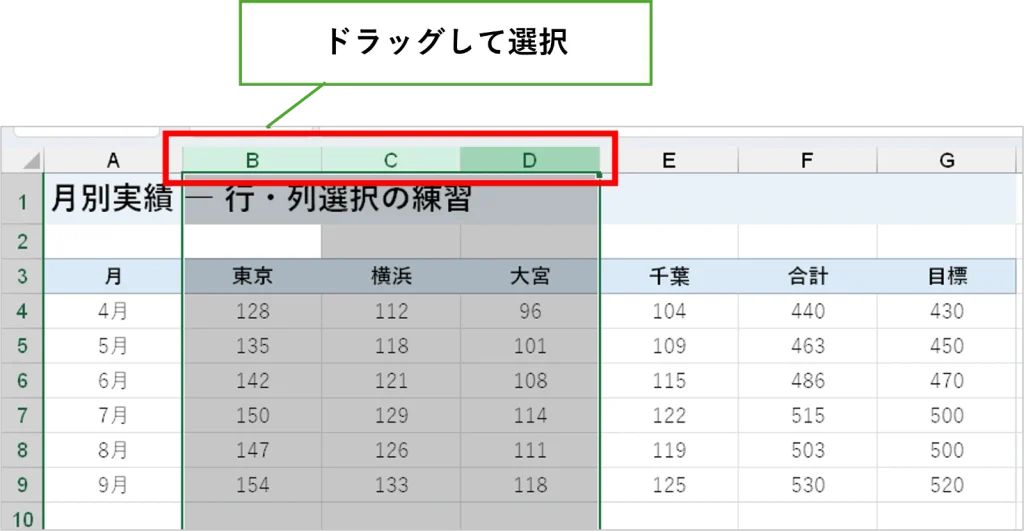Image resolution: width=1024 pixels, height=531 pixels.
Task: Click the 月 header cell
Action: [x=113, y=276]
